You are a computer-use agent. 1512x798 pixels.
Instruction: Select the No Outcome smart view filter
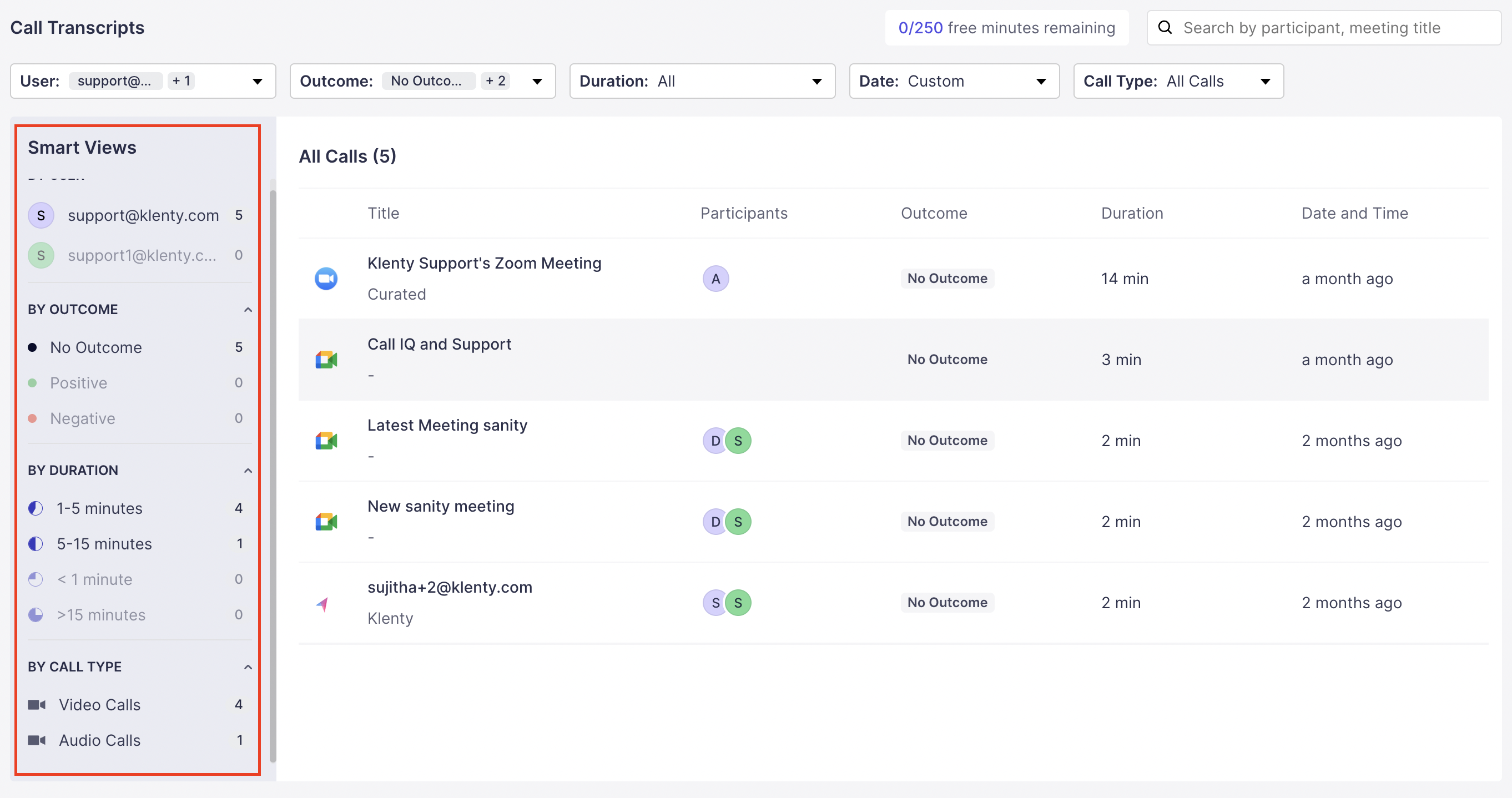click(95, 347)
